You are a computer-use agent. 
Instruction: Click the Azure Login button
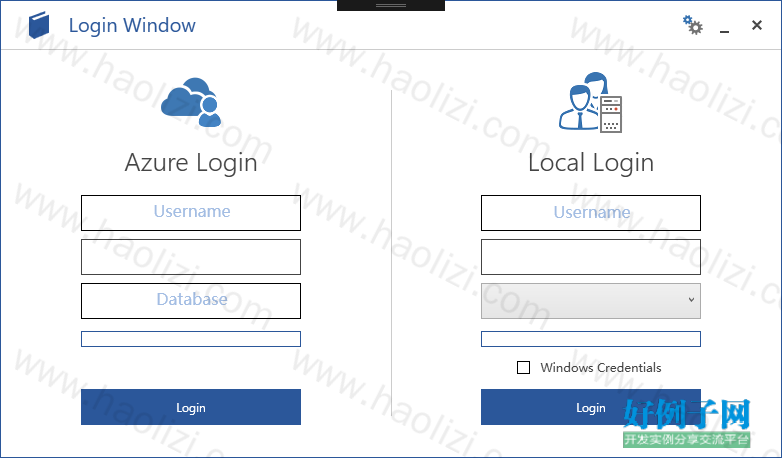tap(191, 407)
